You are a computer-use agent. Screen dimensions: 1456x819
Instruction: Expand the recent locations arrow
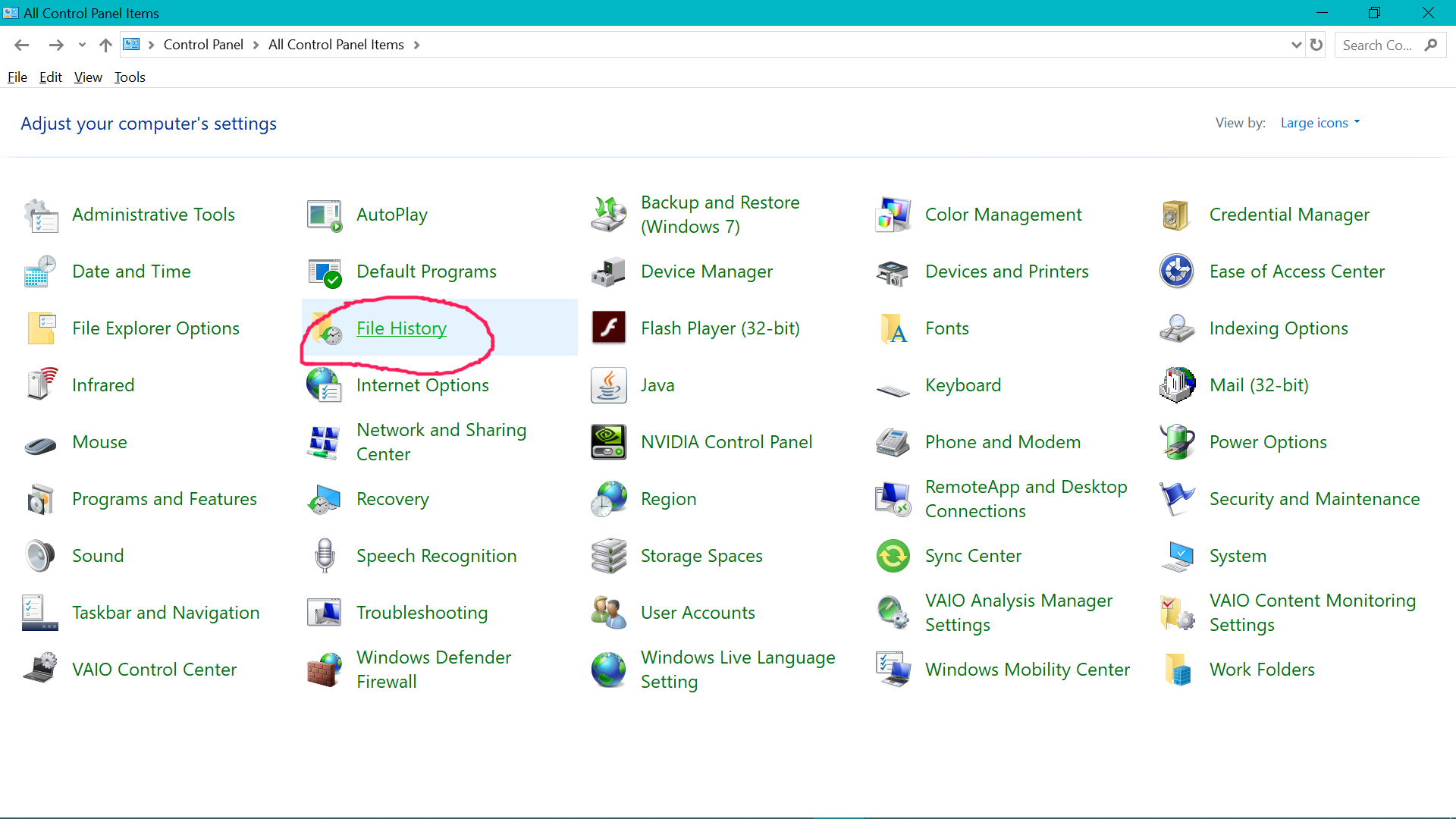coord(82,45)
